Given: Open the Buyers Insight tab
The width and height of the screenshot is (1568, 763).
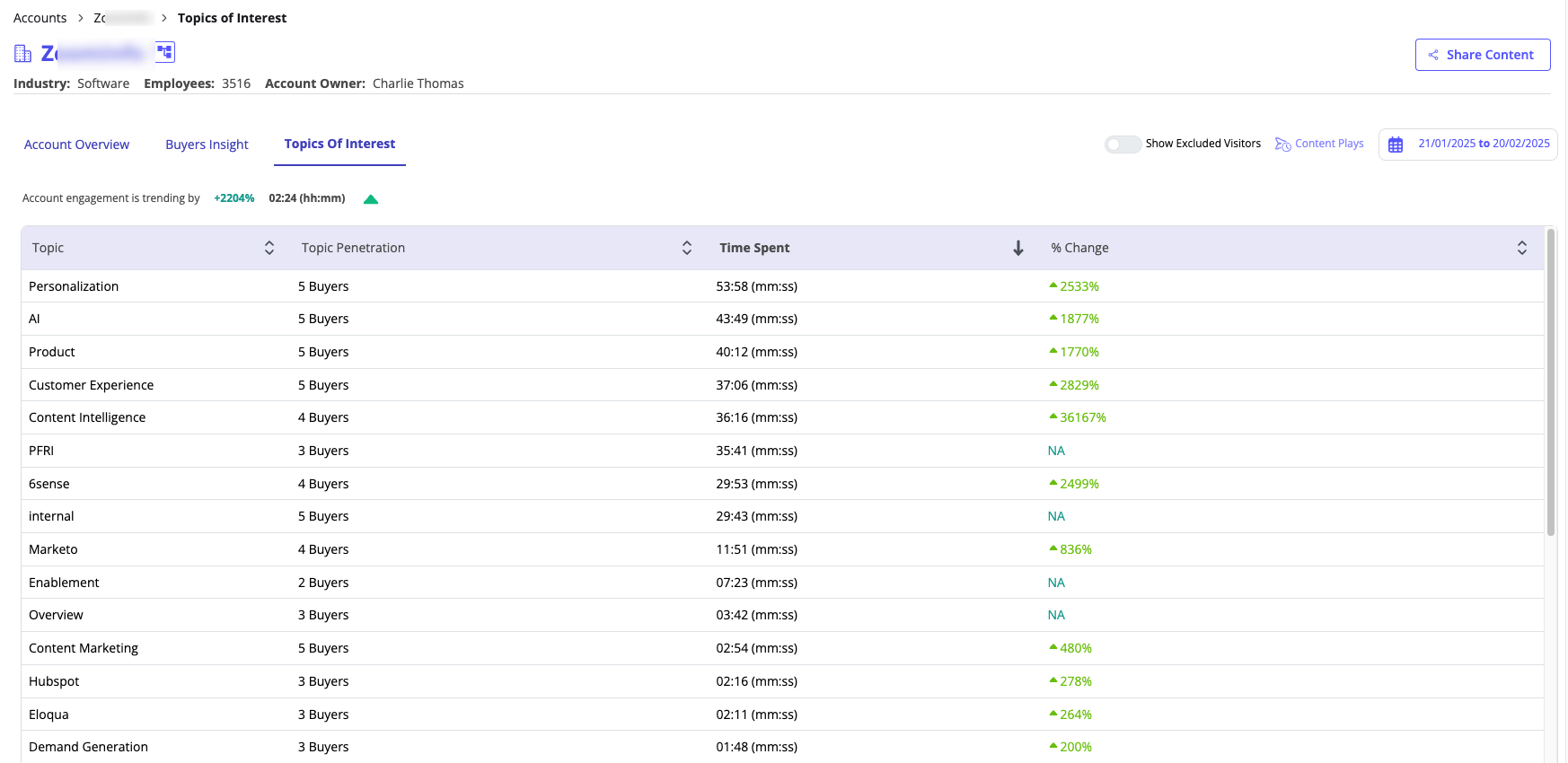Looking at the screenshot, I should [x=207, y=145].
